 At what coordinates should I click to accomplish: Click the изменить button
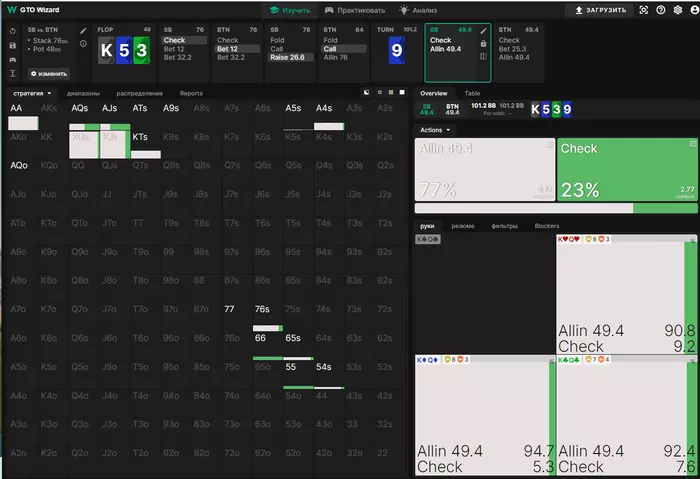point(49,74)
